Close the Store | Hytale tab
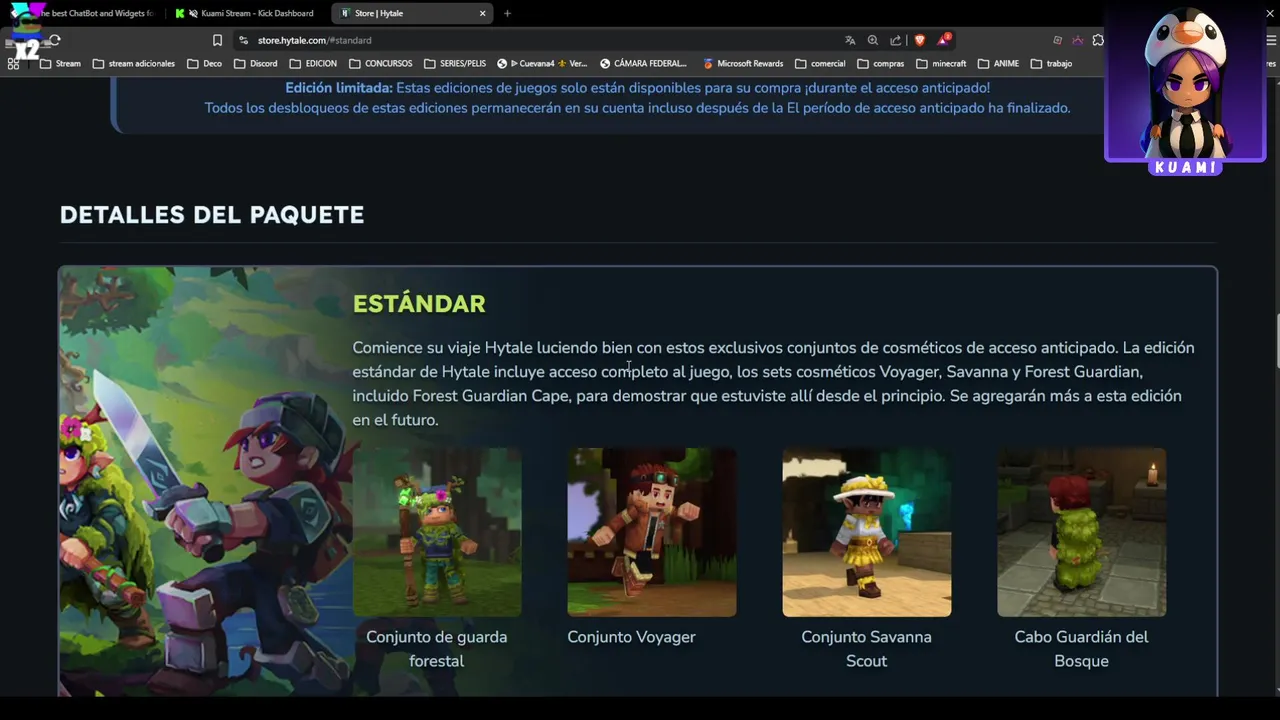Screen dimensions: 1280x720 [482, 13]
